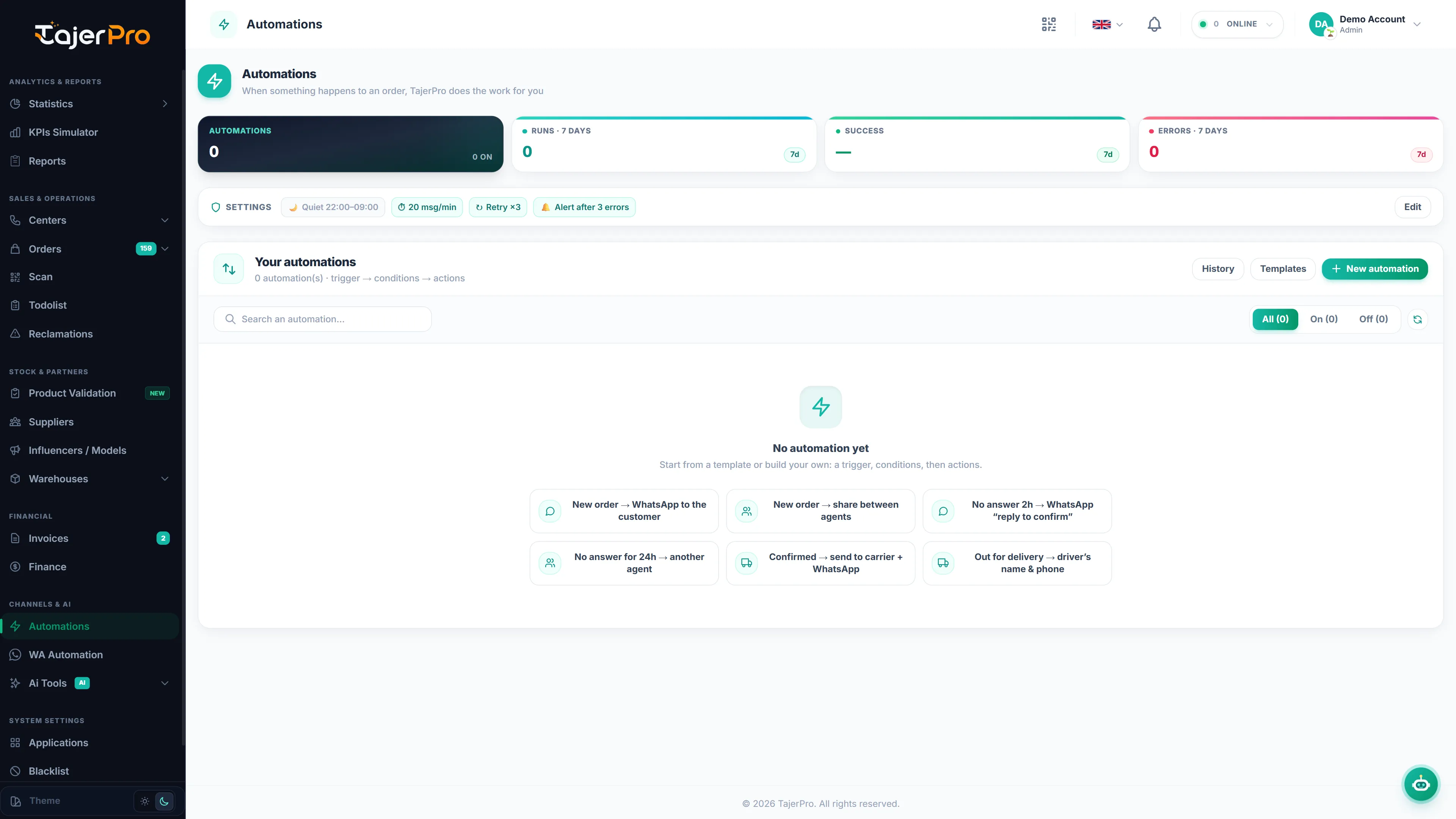
Task: Open WA Automation
Action: point(89,655)
